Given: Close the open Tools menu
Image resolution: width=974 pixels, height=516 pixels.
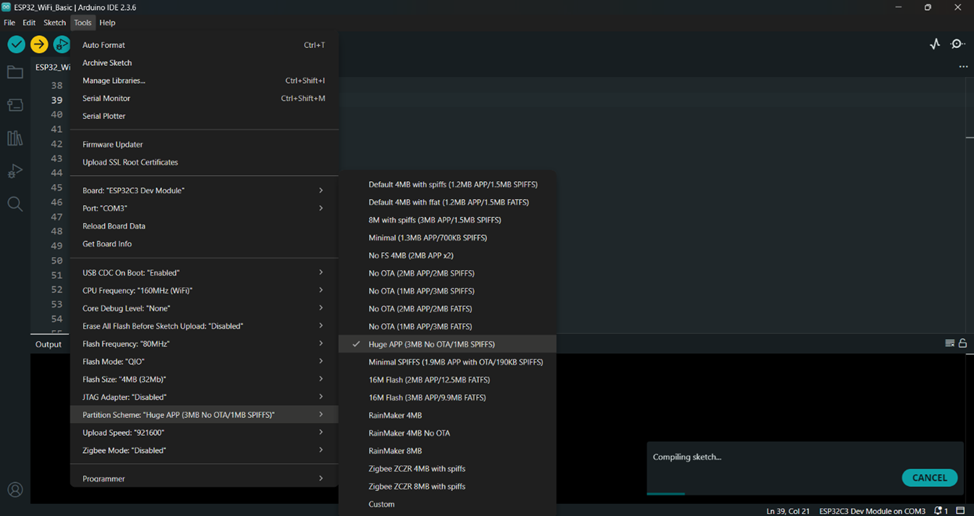Looking at the screenshot, I should [83, 22].
